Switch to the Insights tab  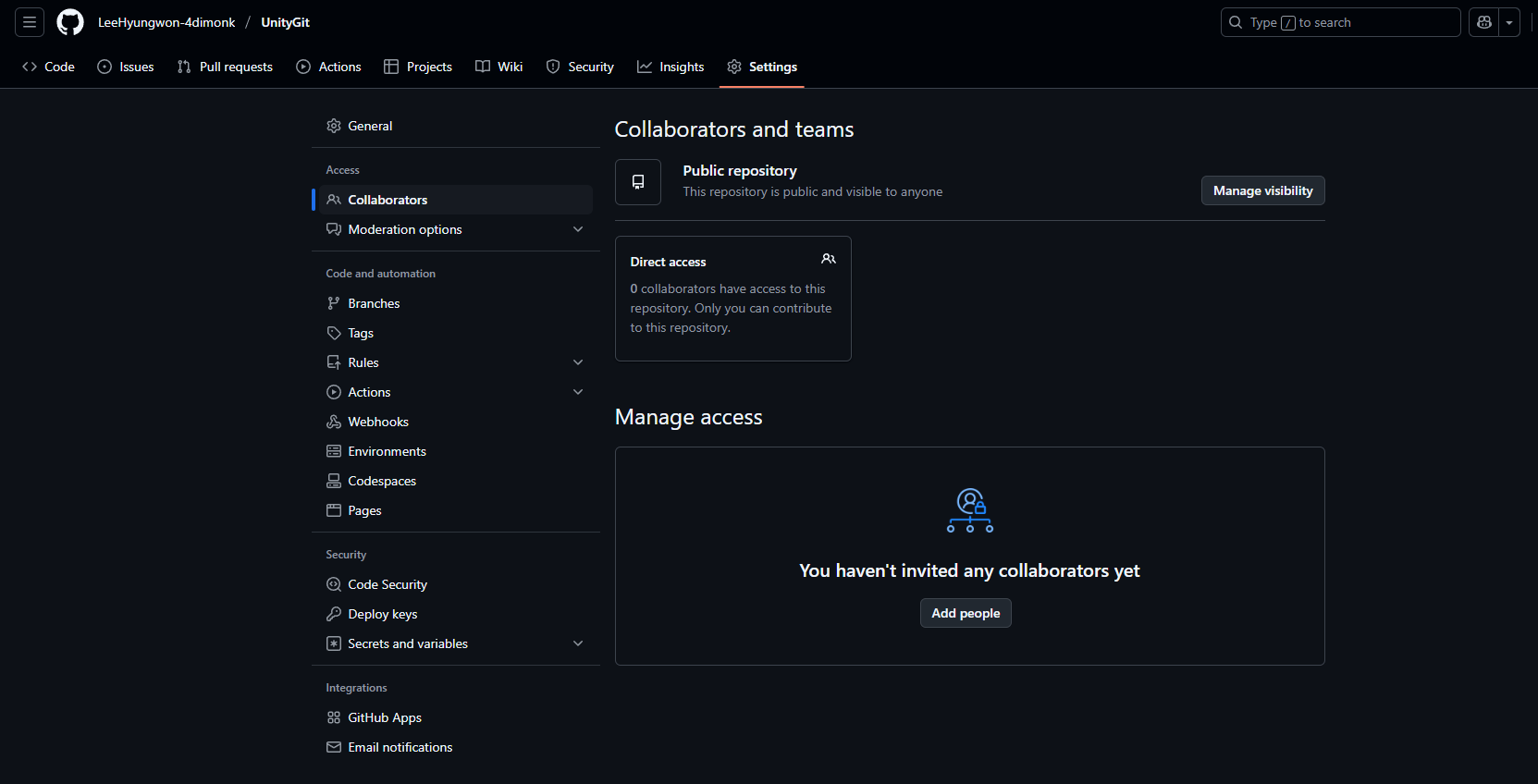click(671, 67)
